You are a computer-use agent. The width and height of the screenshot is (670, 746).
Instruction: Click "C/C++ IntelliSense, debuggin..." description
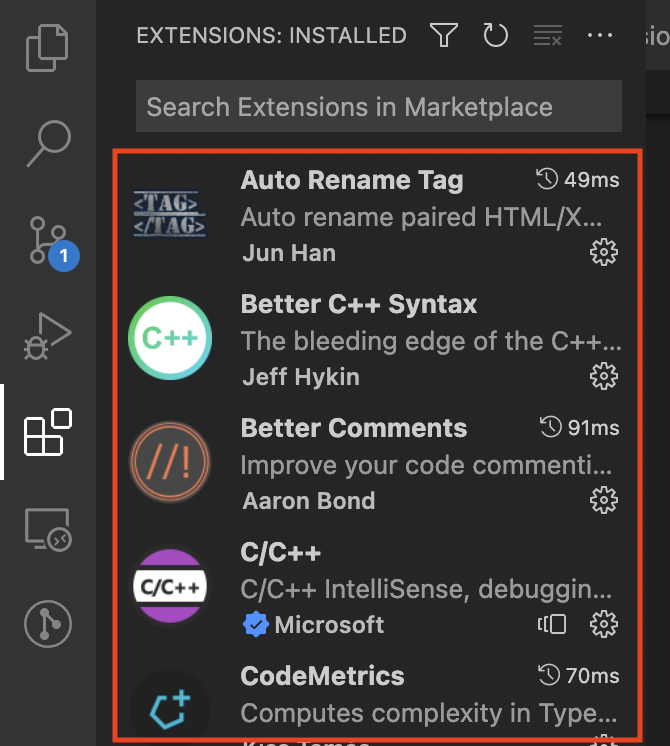tap(426, 589)
